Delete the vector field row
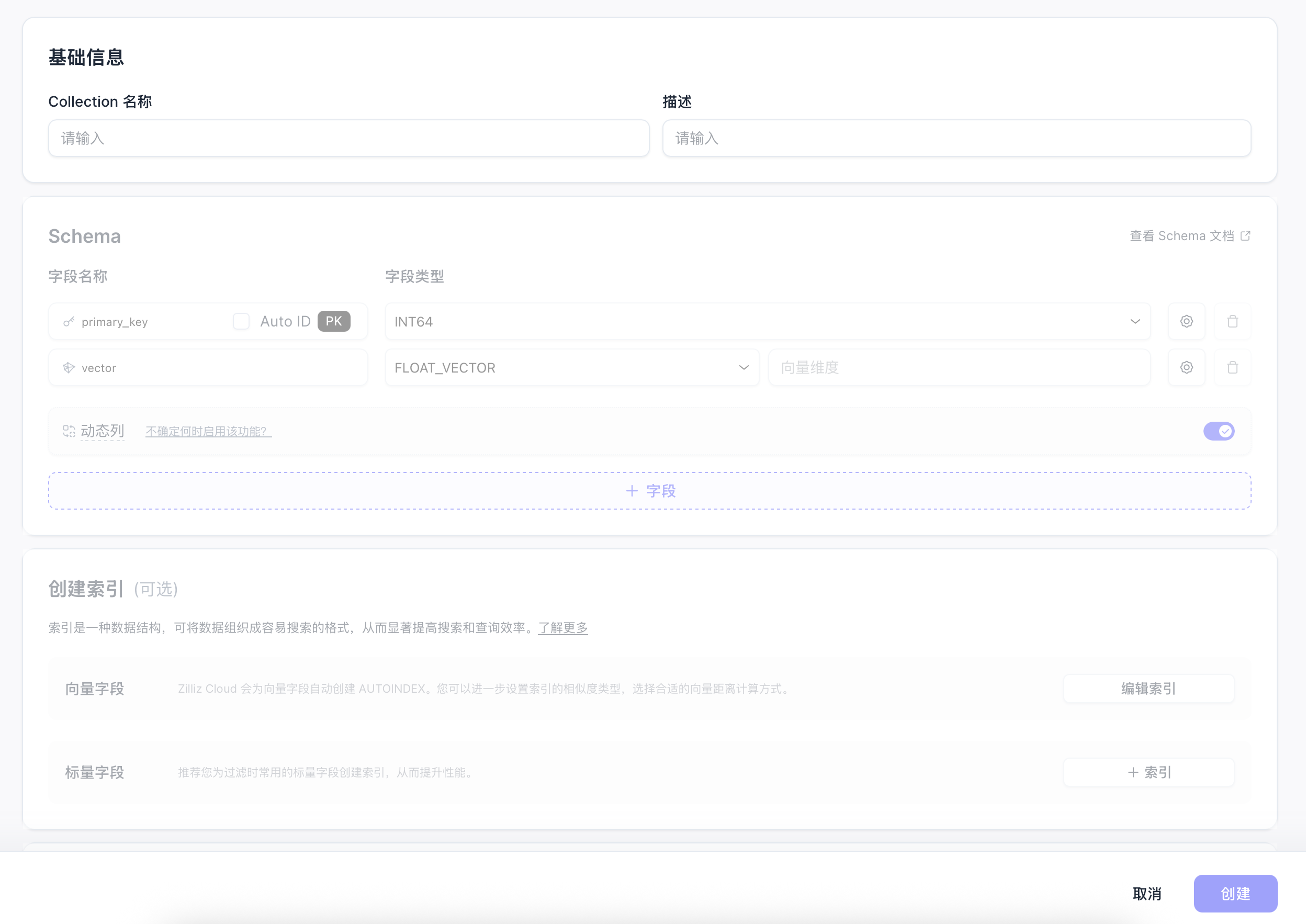 coord(1232,367)
